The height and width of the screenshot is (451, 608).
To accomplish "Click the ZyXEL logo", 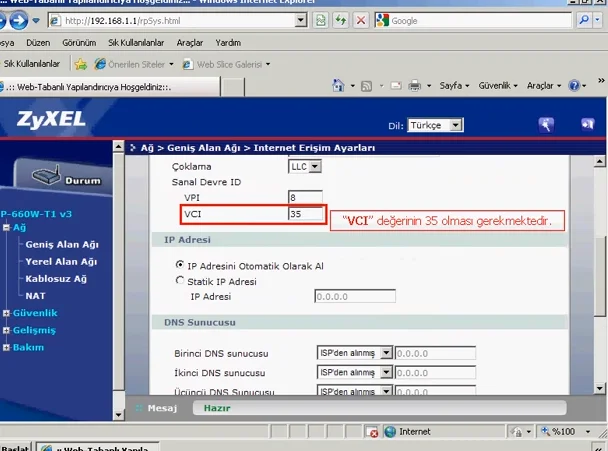I will [51, 119].
